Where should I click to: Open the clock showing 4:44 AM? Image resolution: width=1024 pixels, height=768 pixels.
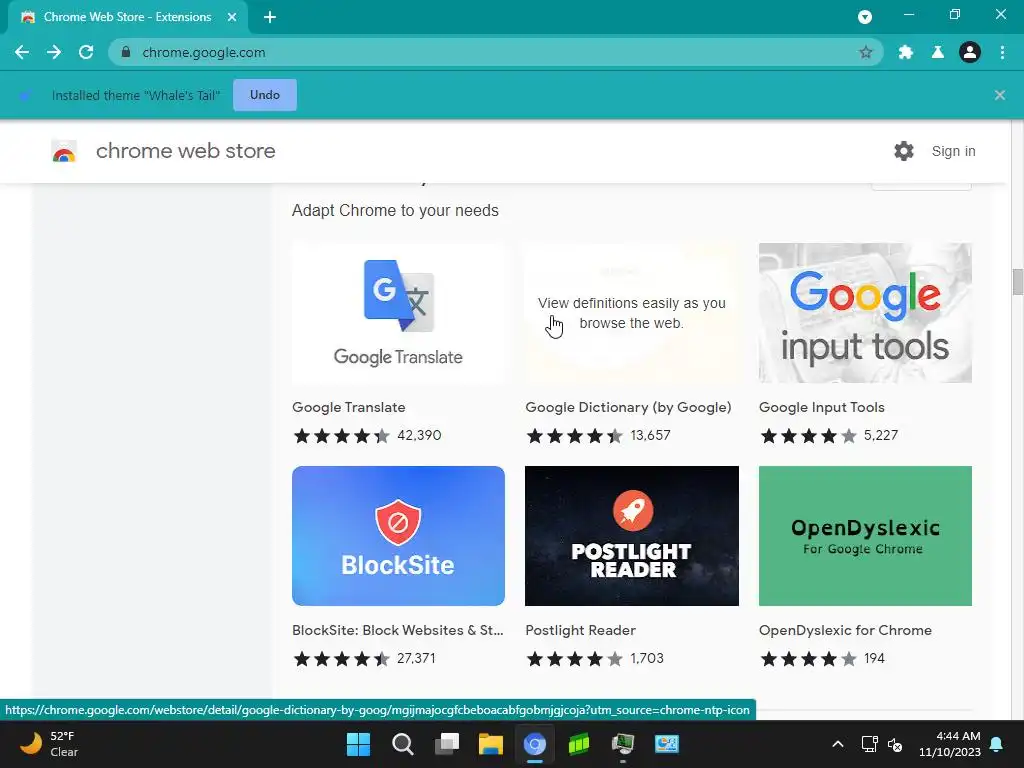pos(950,744)
